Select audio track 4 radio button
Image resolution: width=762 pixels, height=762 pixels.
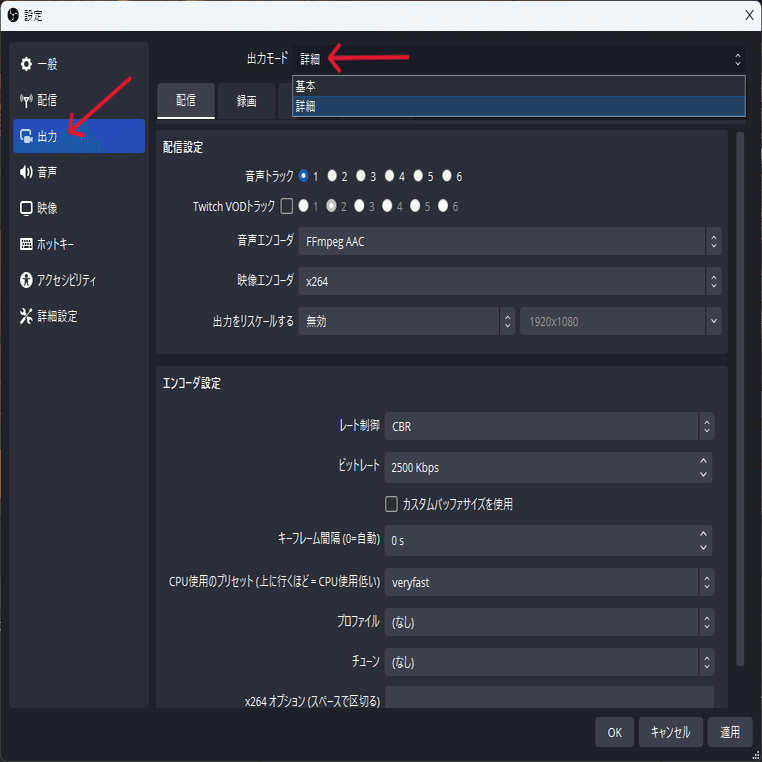tap(390, 175)
